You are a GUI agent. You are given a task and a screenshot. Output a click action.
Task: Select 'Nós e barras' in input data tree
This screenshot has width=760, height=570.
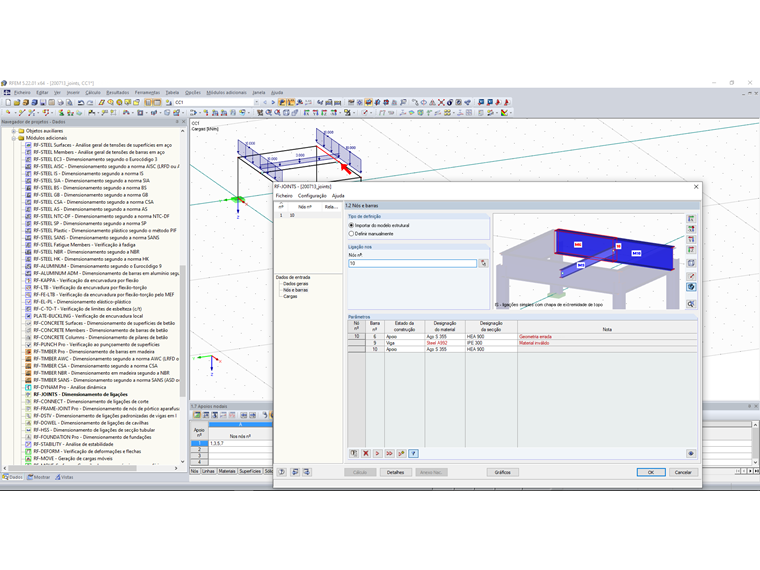(296, 290)
